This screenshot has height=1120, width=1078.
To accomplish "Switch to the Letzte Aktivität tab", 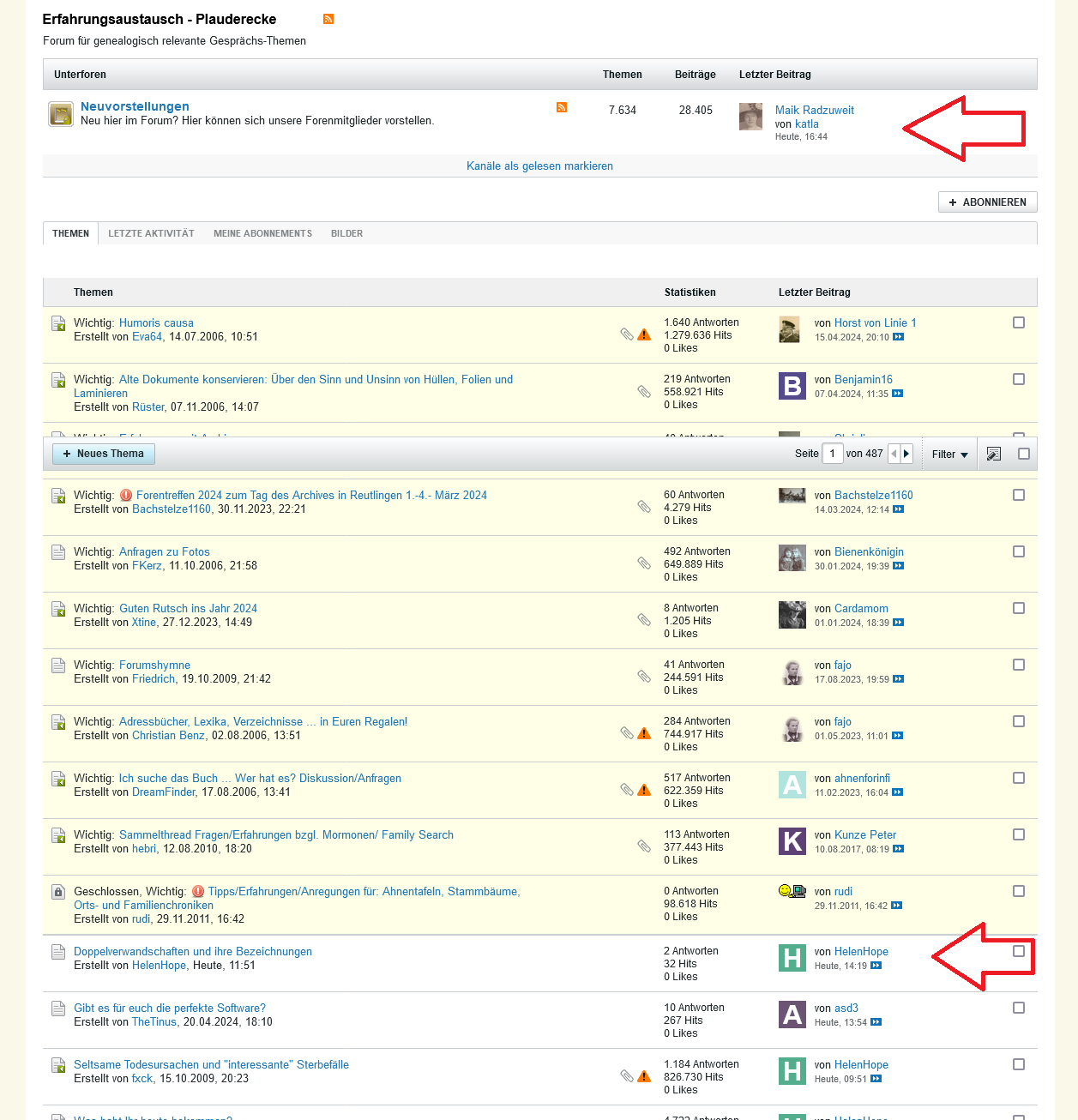I will (151, 233).
